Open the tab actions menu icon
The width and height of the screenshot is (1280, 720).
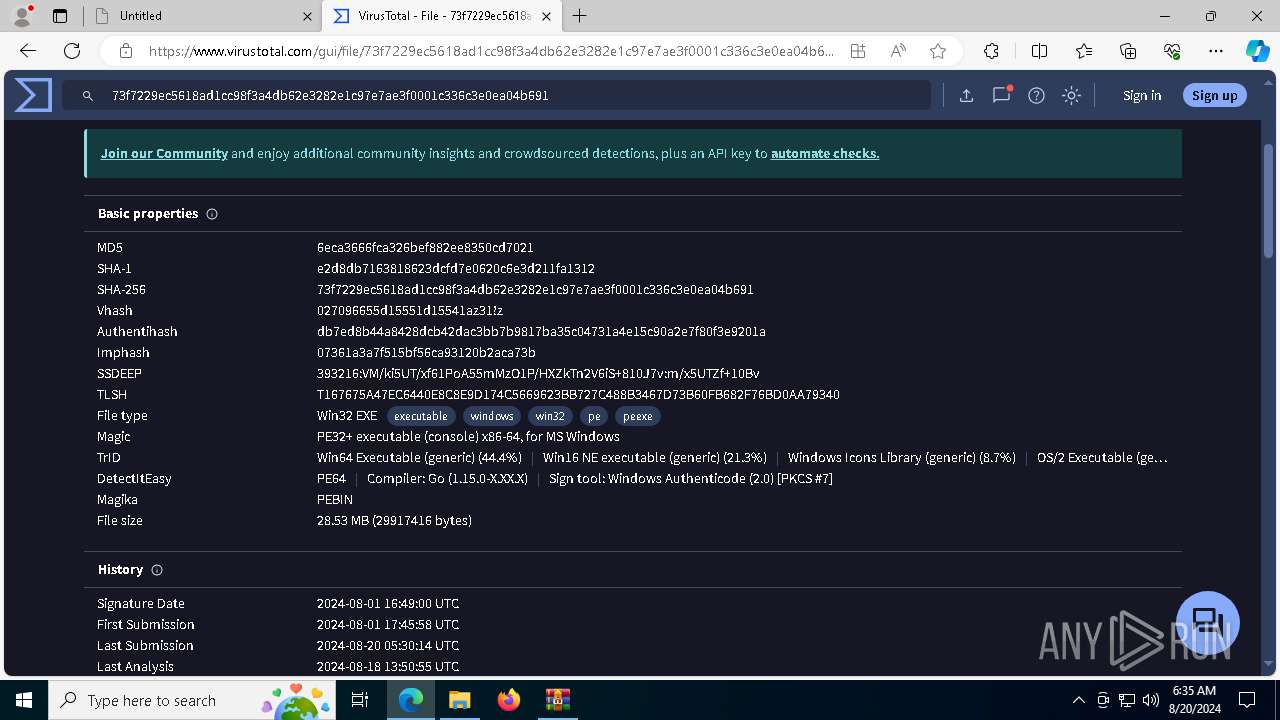60,16
